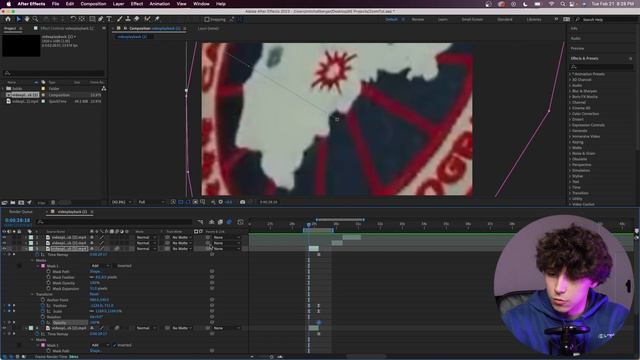
Task: Click the layer 1 label color swatch
Action: click(x=31, y=237)
